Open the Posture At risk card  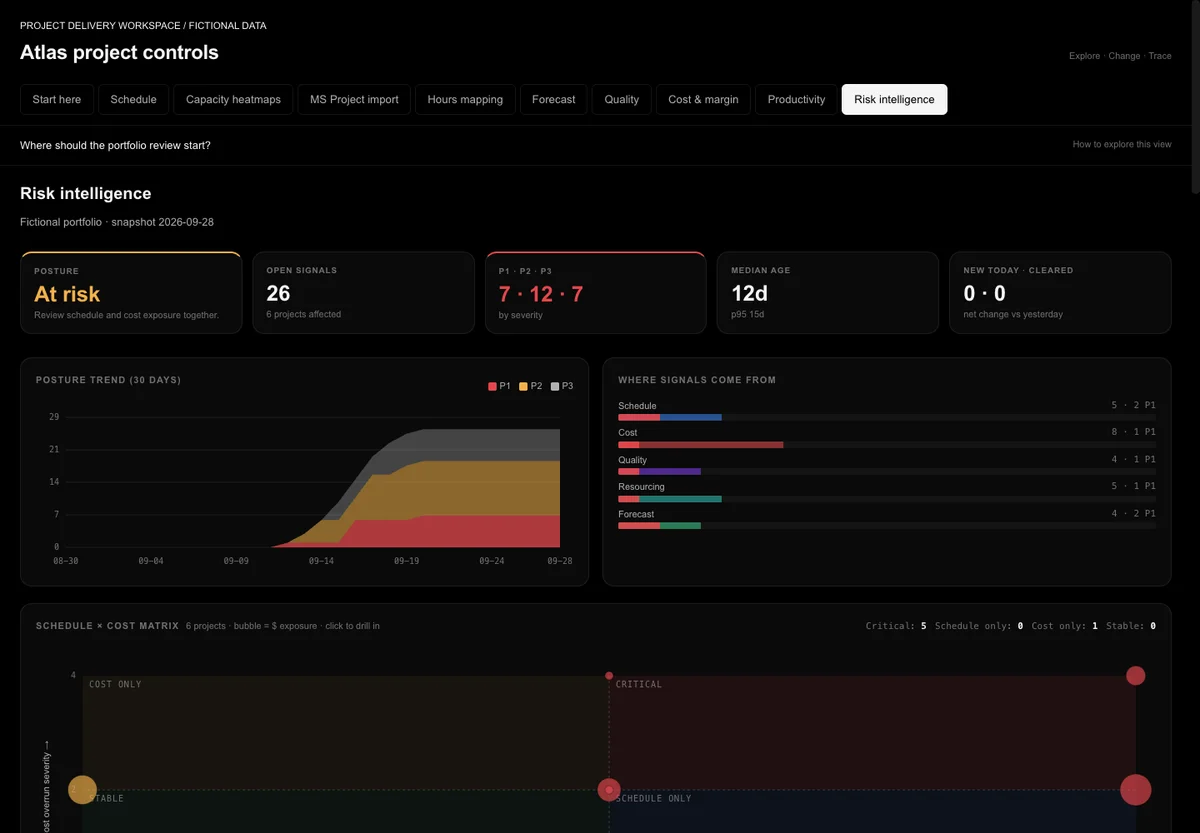pos(131,292)
